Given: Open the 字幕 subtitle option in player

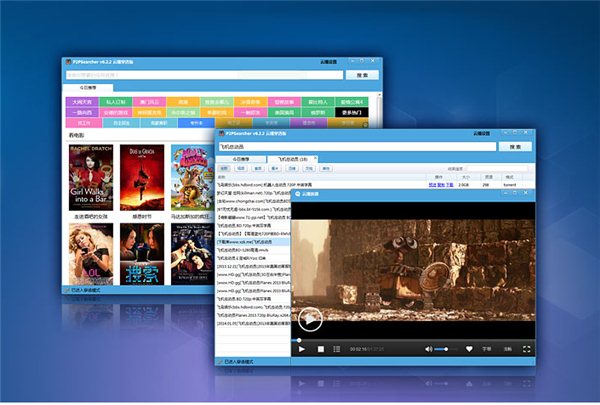Looking at the screenshot, I should coord(487,349).
